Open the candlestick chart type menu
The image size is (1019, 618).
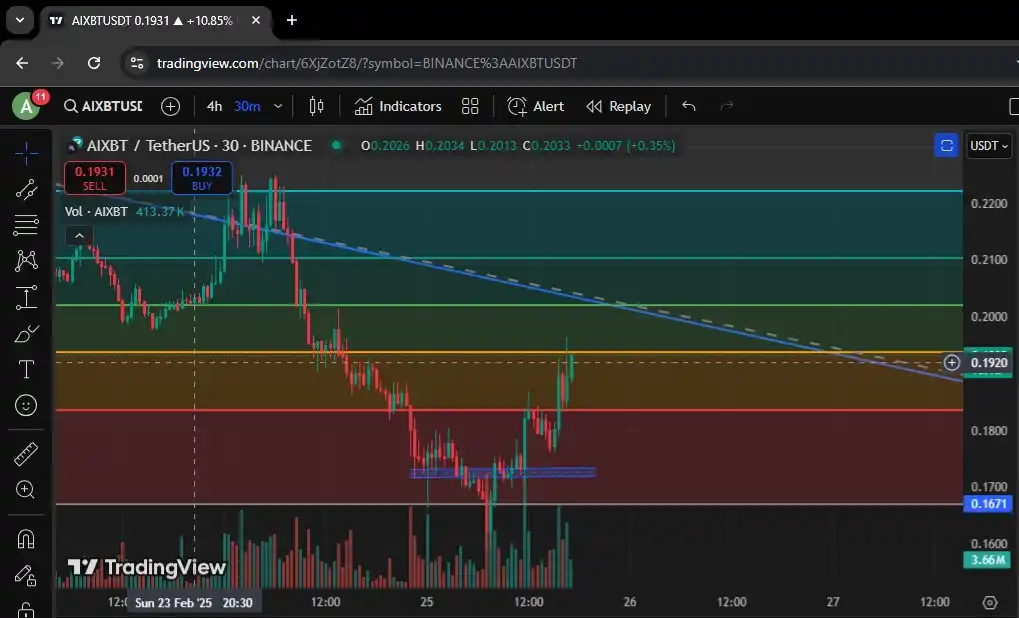316,106
